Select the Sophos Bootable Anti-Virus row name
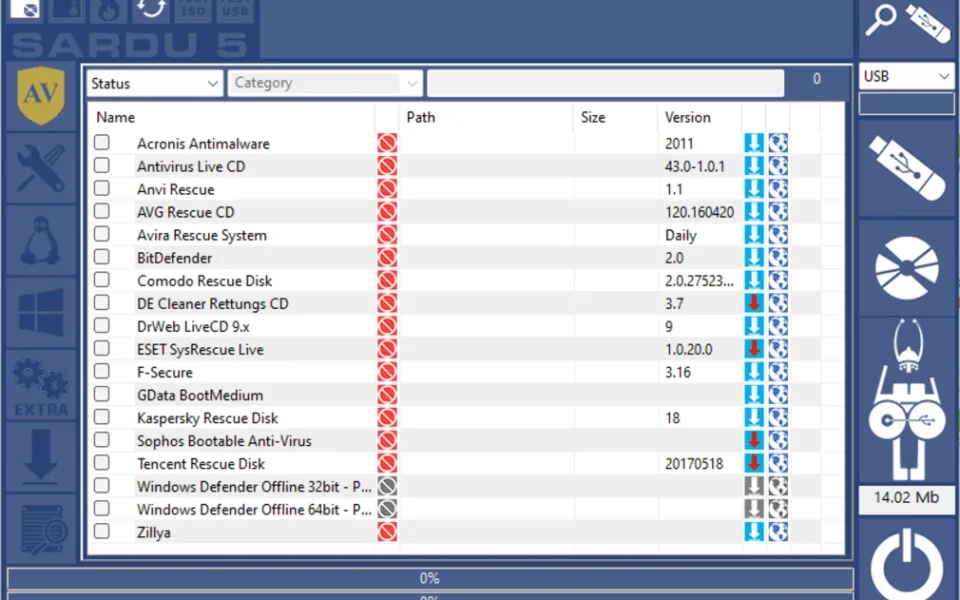The image size is (960, 600). click(224, 441)
